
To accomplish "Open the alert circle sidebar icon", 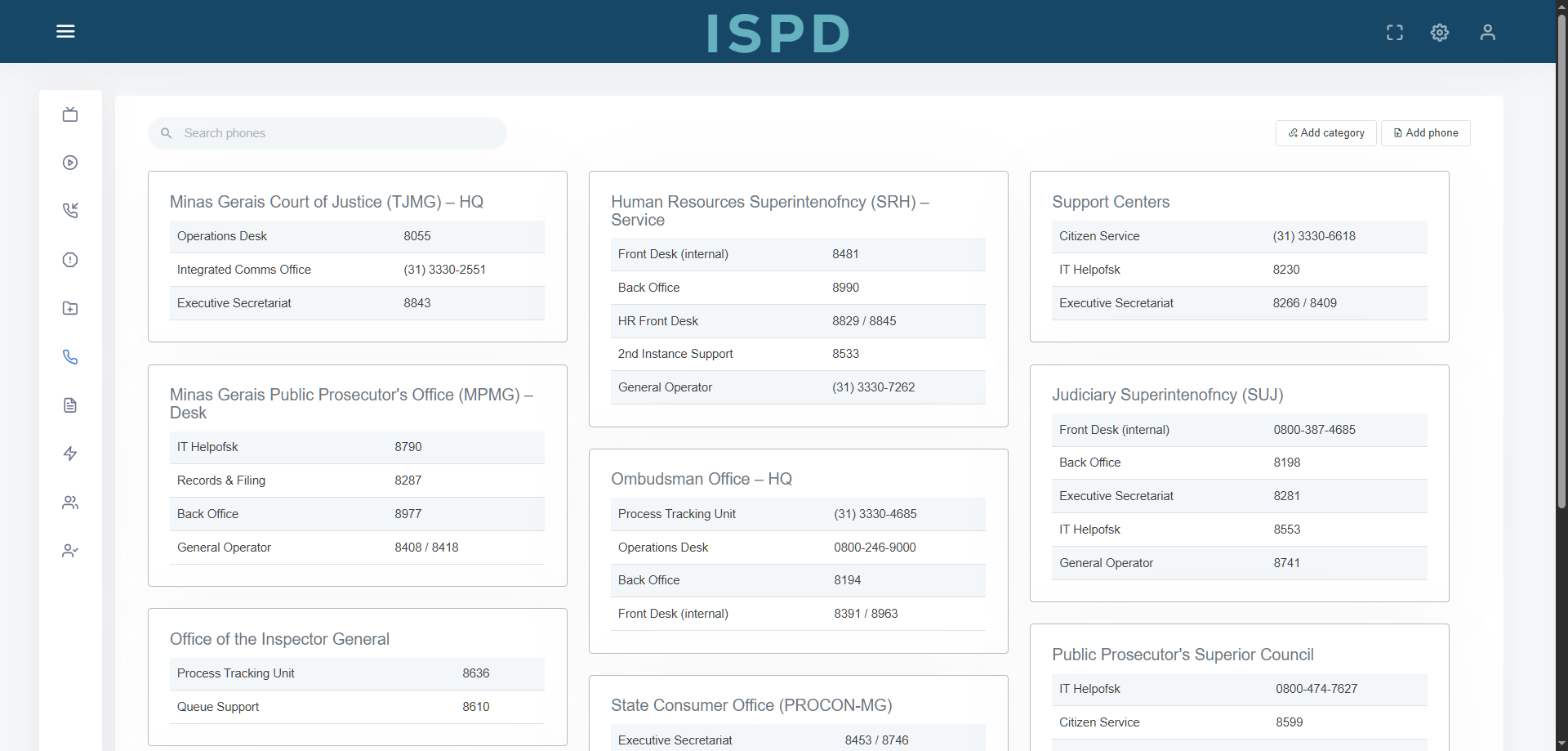I will (x=70, y=260).
